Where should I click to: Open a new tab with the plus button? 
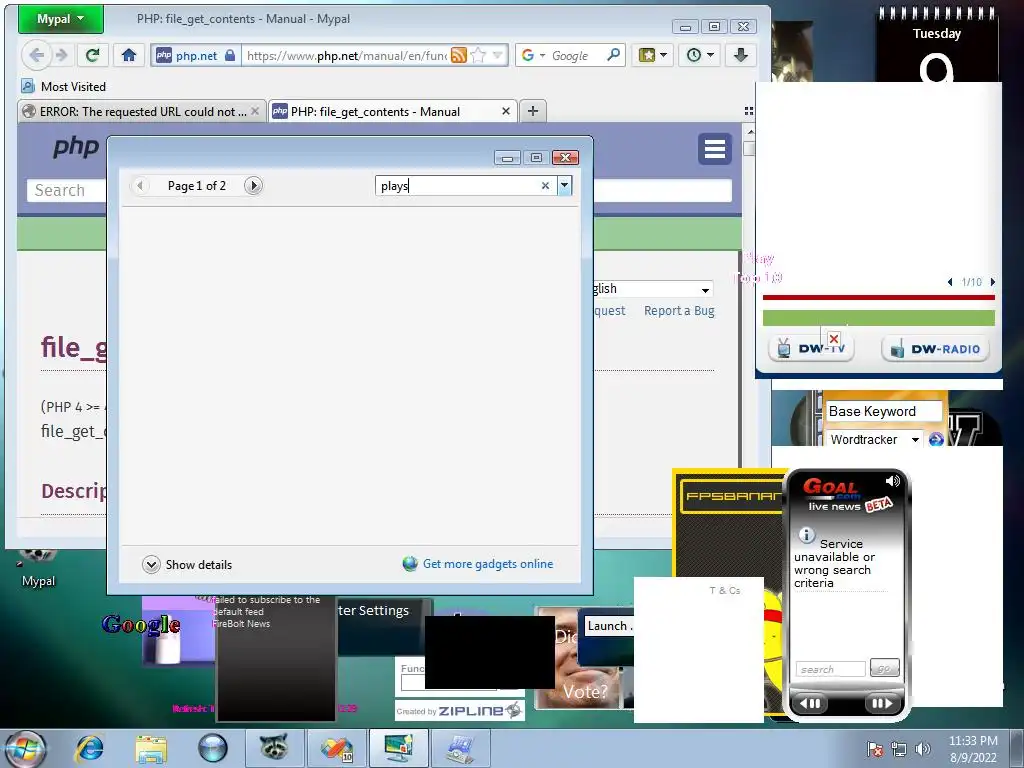tap(533, 111)
